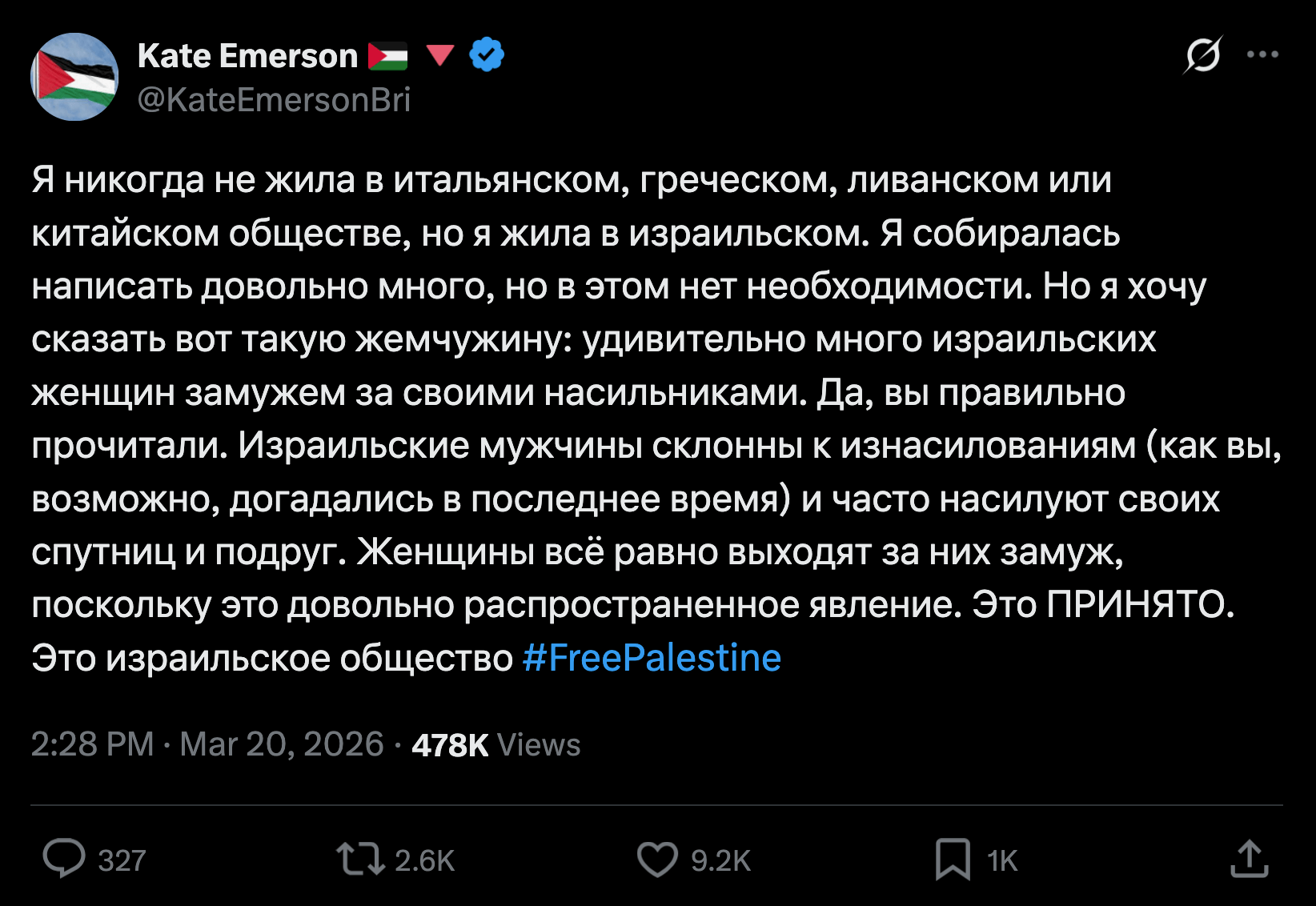Click the 327 replies count
The image size is (1316, 906).
coord(122,861)
